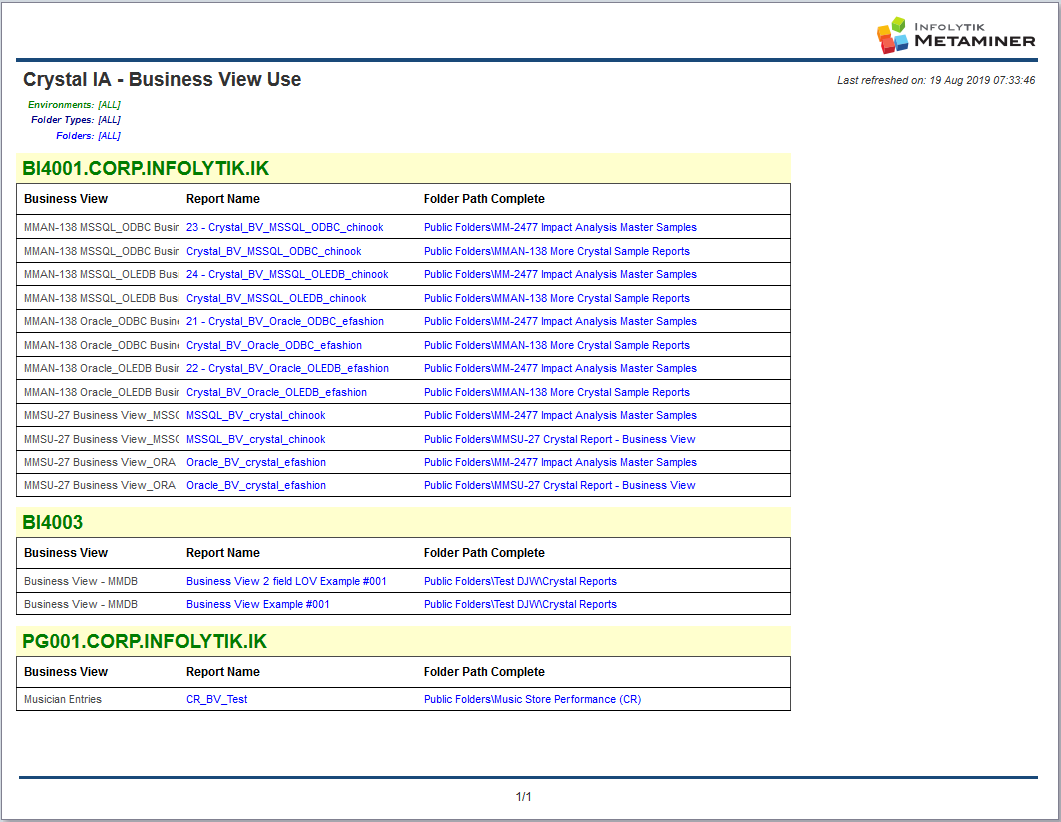Click the BI4003 section heading
1061x822 pixels.
53,522
